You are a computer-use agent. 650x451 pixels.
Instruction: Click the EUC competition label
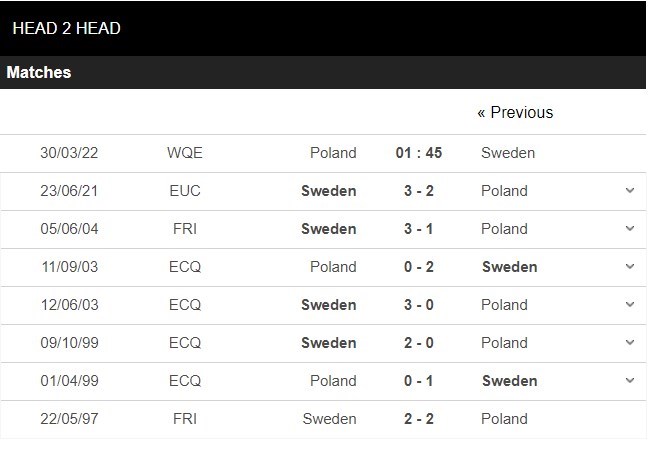coord(185,191)
